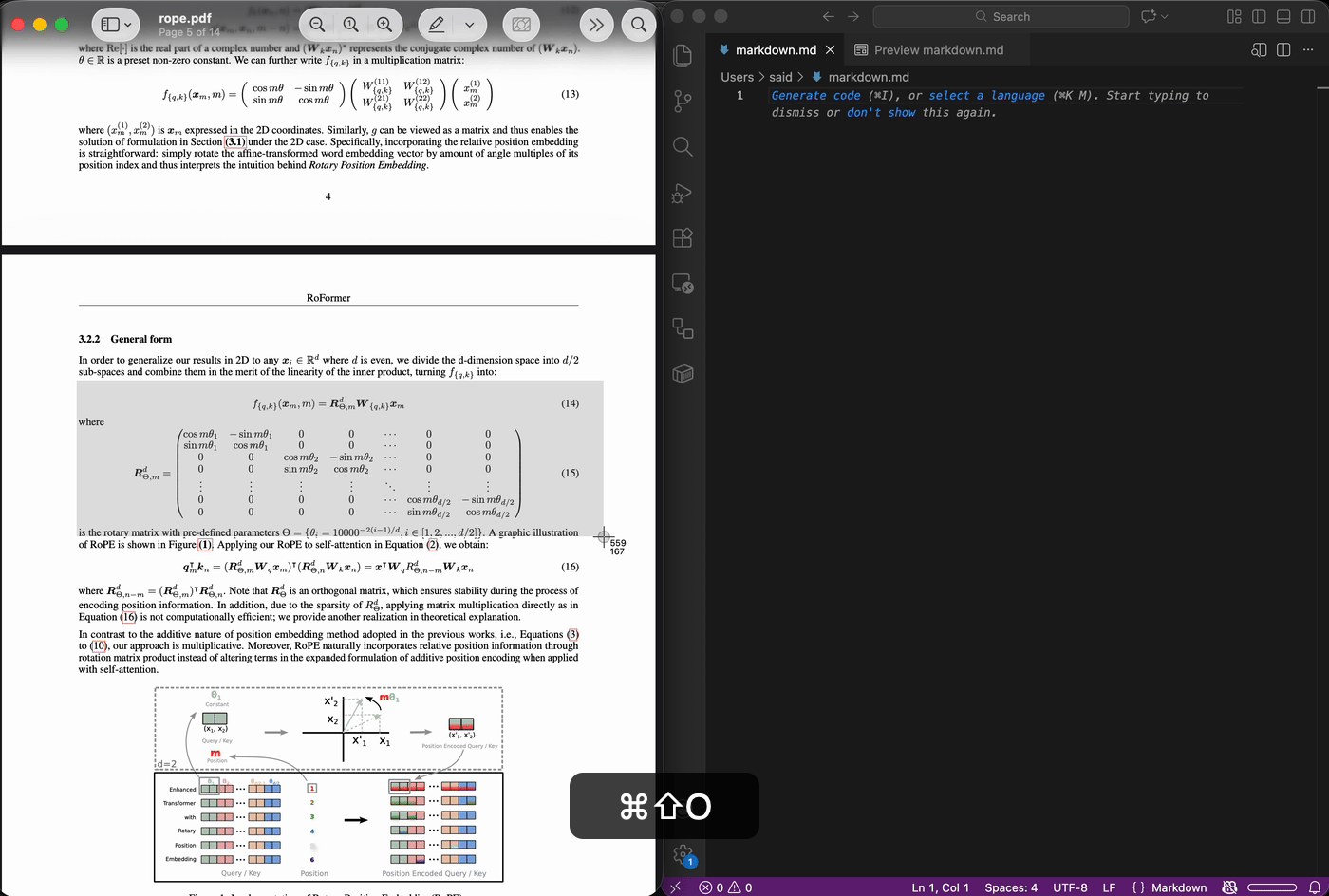Toggle the bottom panel visibility
The height and width of the screenshot is (896, 1329).
1283,16
